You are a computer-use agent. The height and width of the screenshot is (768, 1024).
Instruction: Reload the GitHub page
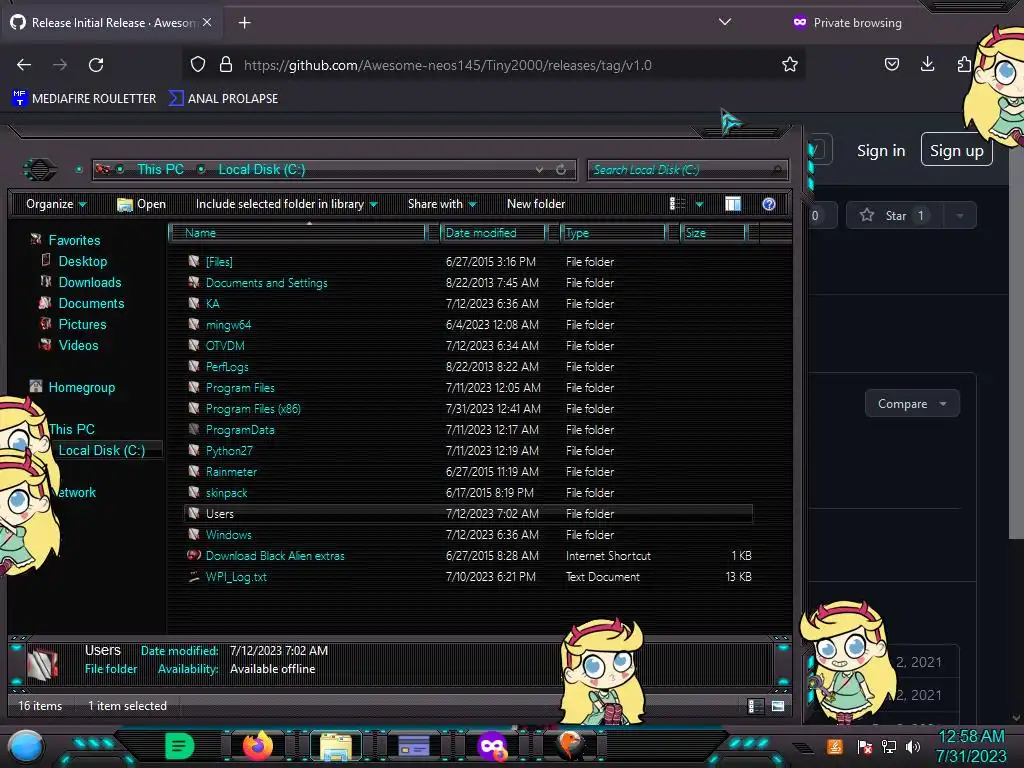coord(96,65)
